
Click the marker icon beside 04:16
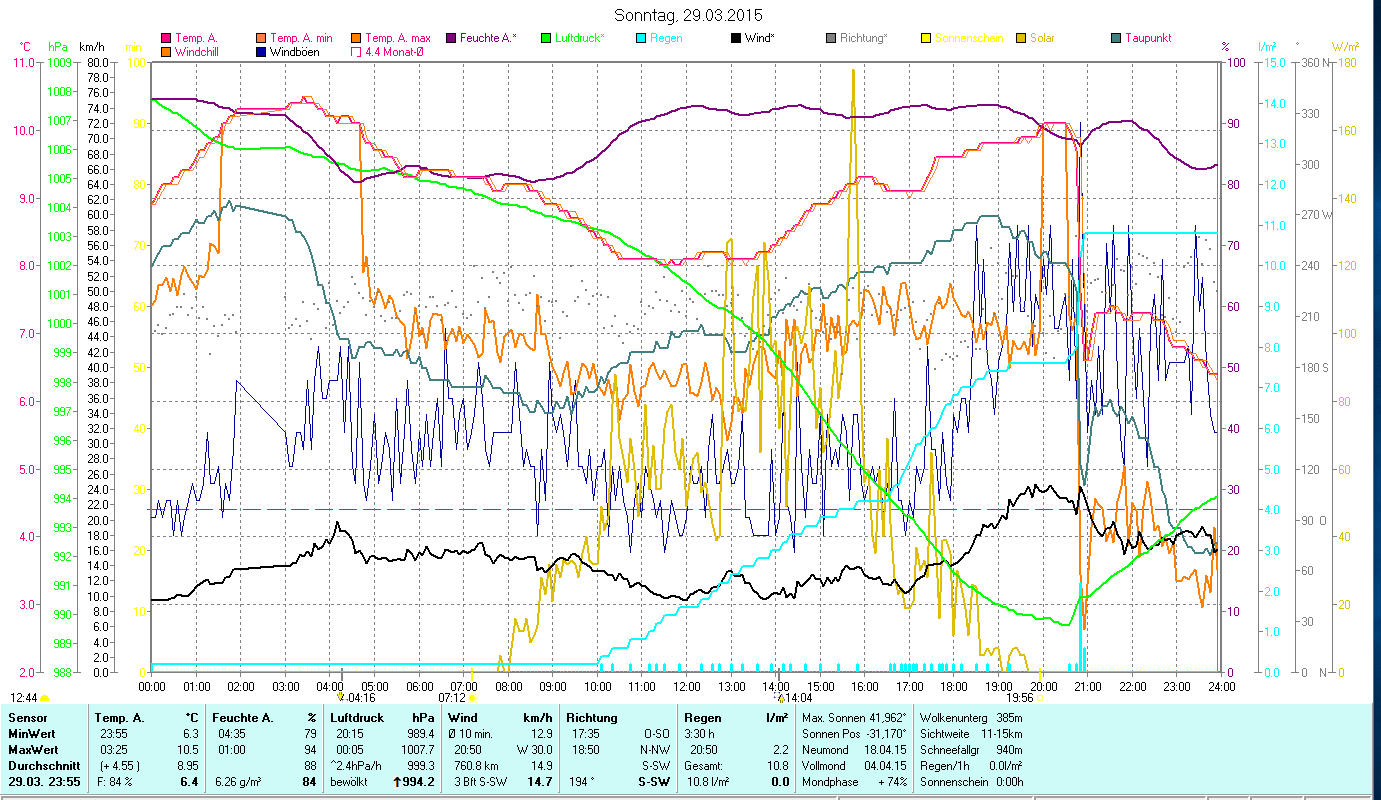(341, 697)
